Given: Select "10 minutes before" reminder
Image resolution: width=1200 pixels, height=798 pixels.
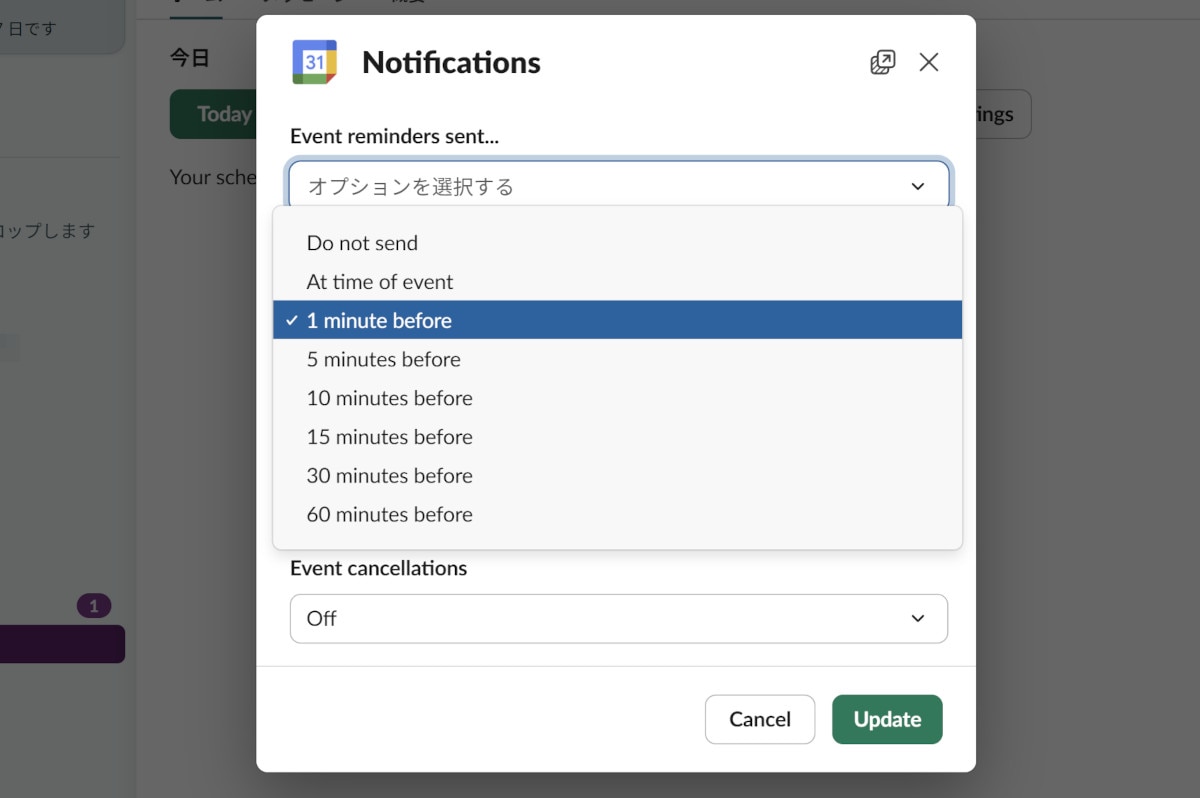Looking at the screenshot, I should pyautogui.click(x=390, y=399).
